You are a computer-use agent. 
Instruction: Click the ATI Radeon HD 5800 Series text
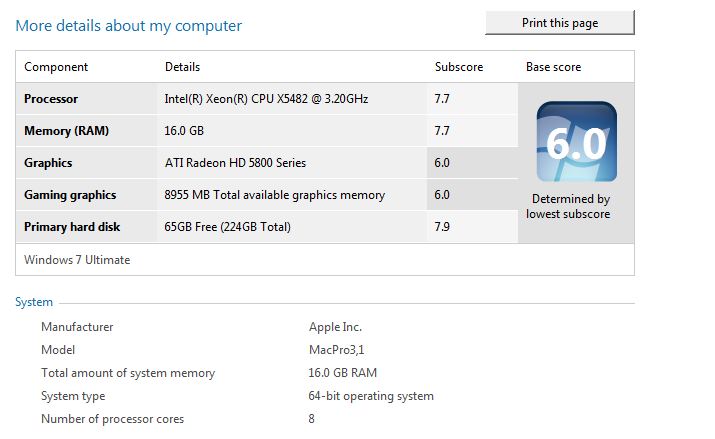(235, 163)
